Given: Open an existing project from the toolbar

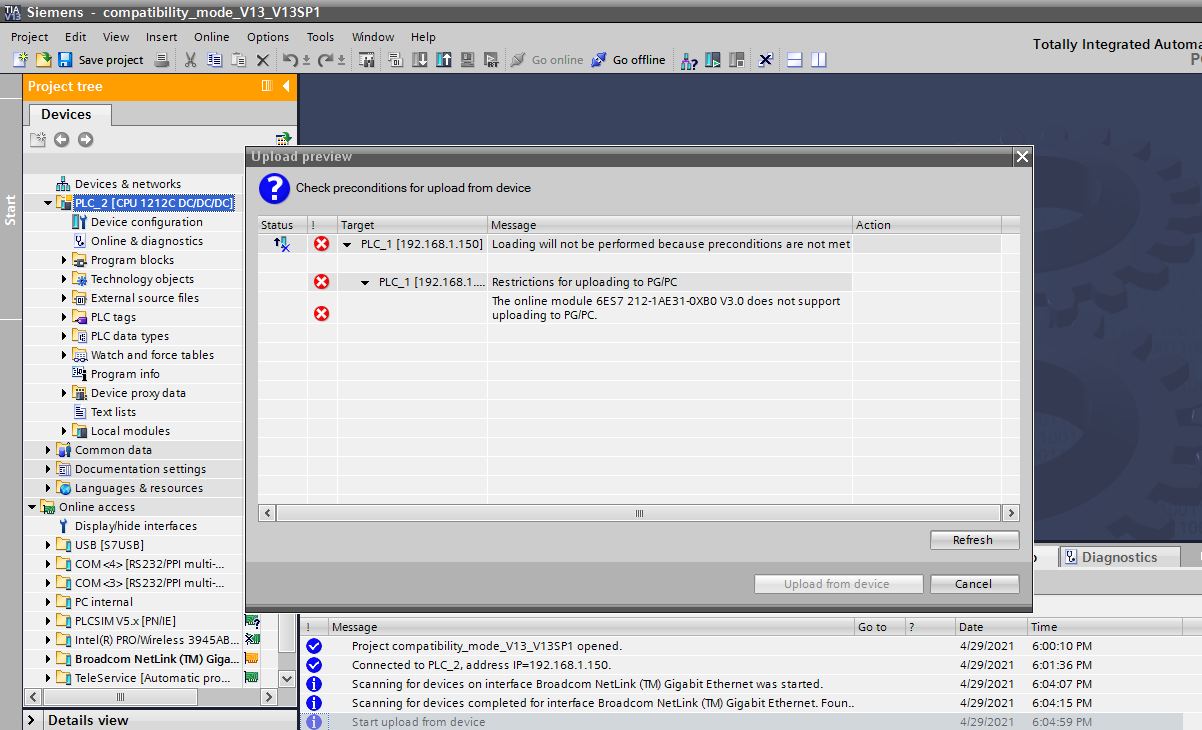Looking at the screenshot, I should pos(43,60).
